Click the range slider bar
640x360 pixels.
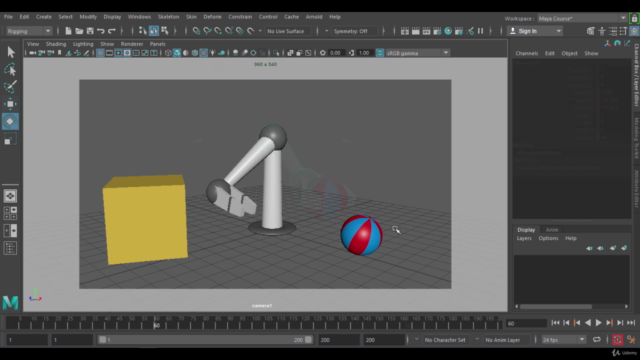[205, 340]
